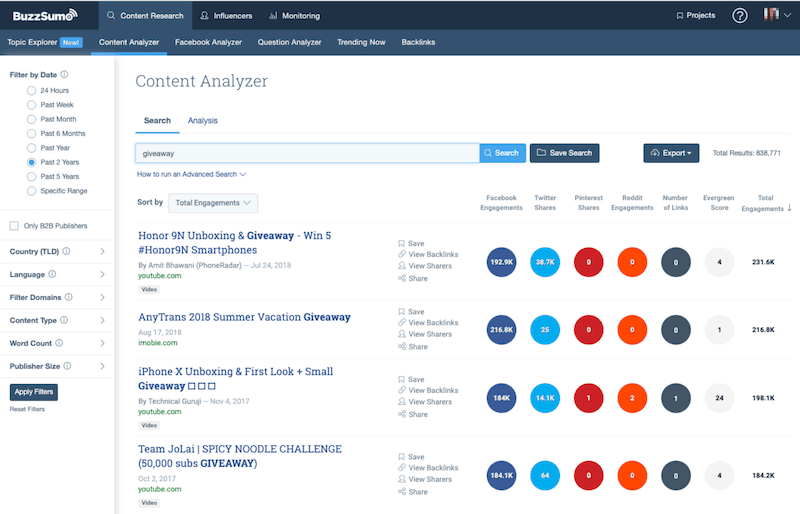
Task: Click Facebook engagements bubble 192.9K for Honor 9N
Action: (x=502, y=262)
